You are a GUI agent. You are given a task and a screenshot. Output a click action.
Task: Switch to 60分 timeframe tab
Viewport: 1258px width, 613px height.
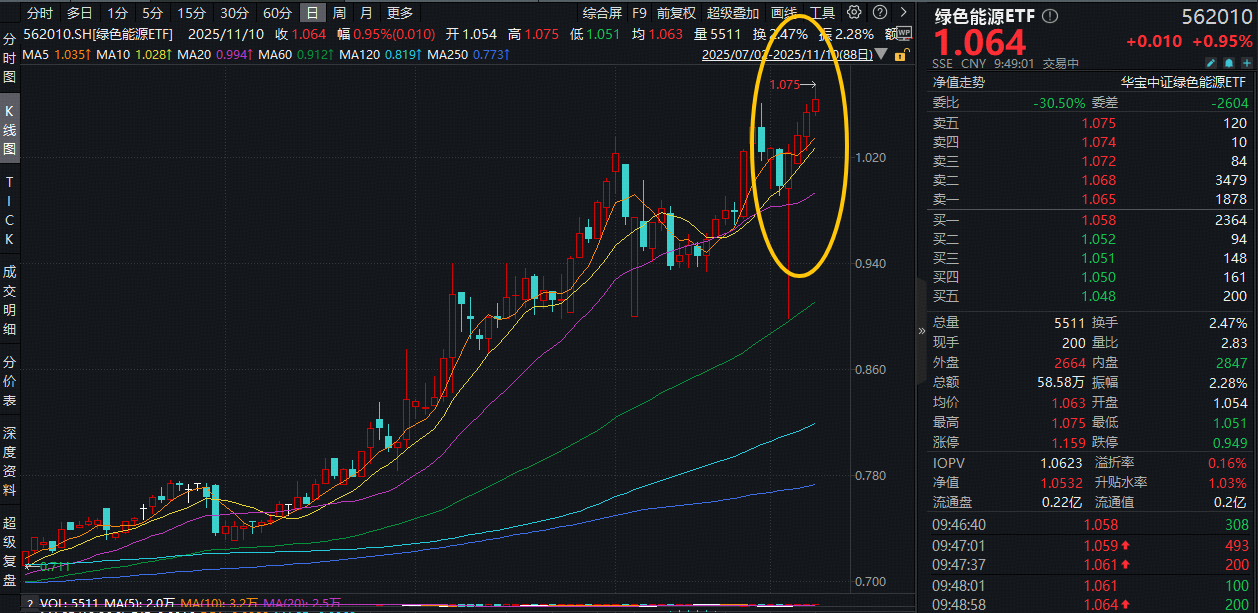coord(277,13)
